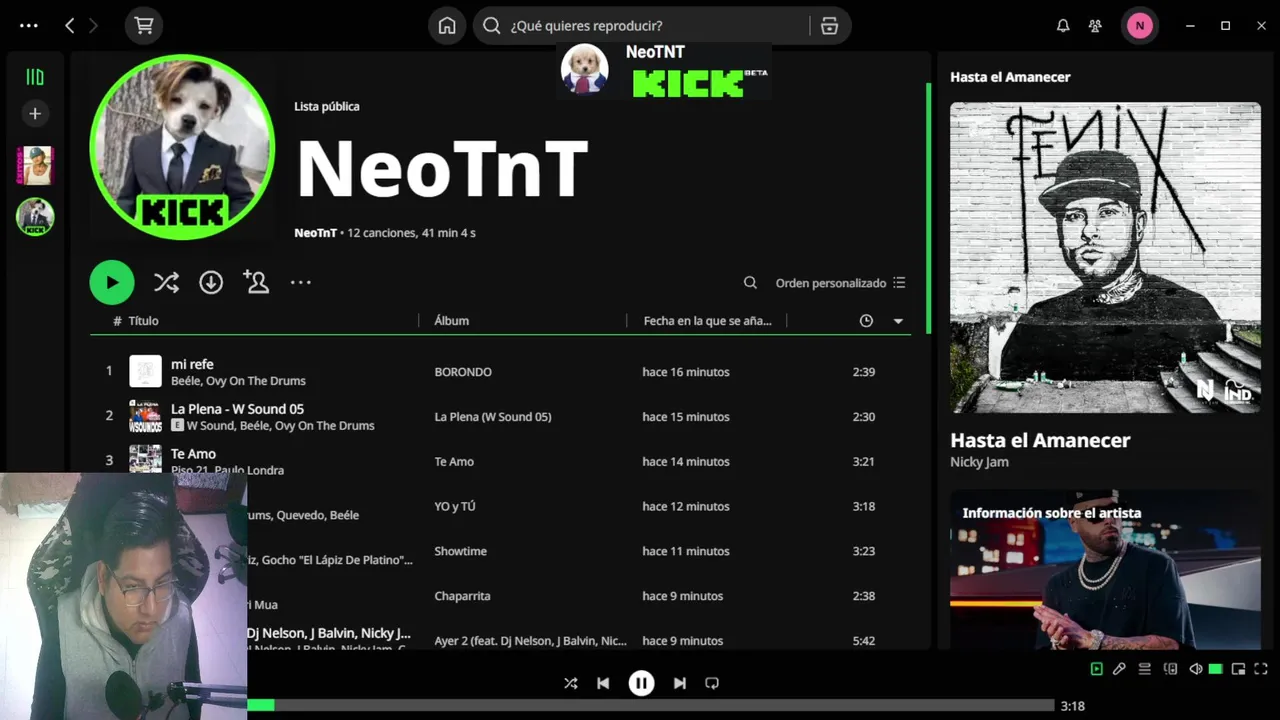
Task: Go to Home with the house icon
Action: point(447,26)
